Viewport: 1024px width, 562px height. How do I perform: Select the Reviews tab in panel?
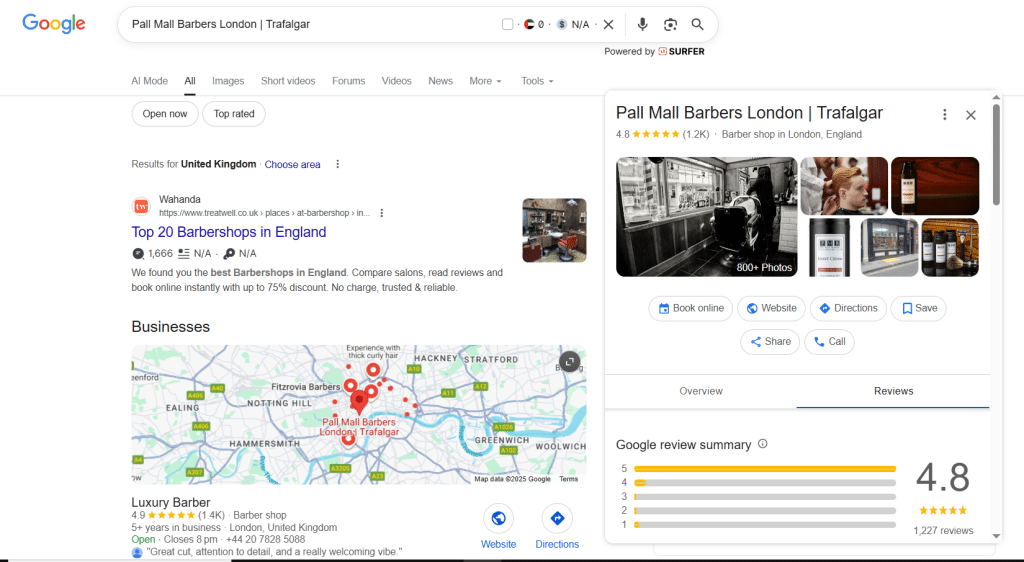[x=893, y=391]
